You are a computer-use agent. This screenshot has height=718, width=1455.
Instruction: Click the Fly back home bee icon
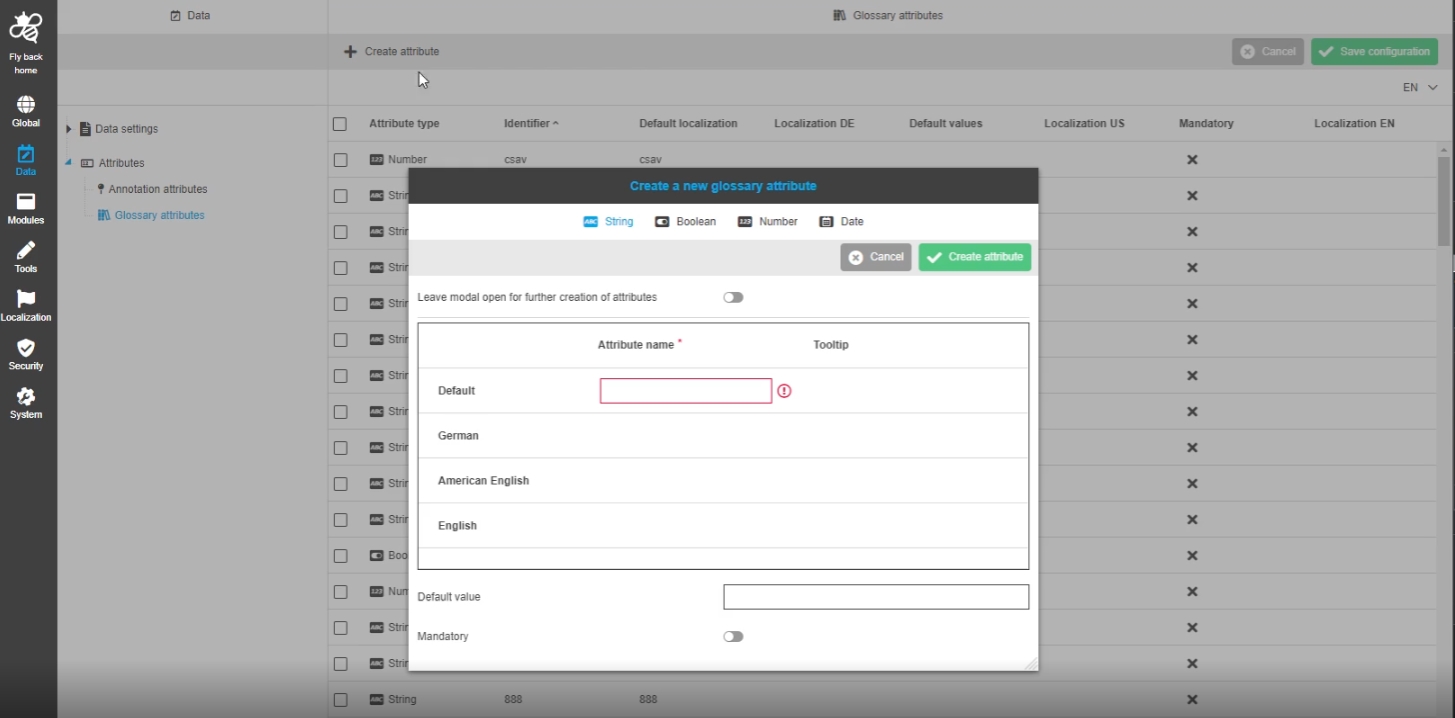pos(26,27)
